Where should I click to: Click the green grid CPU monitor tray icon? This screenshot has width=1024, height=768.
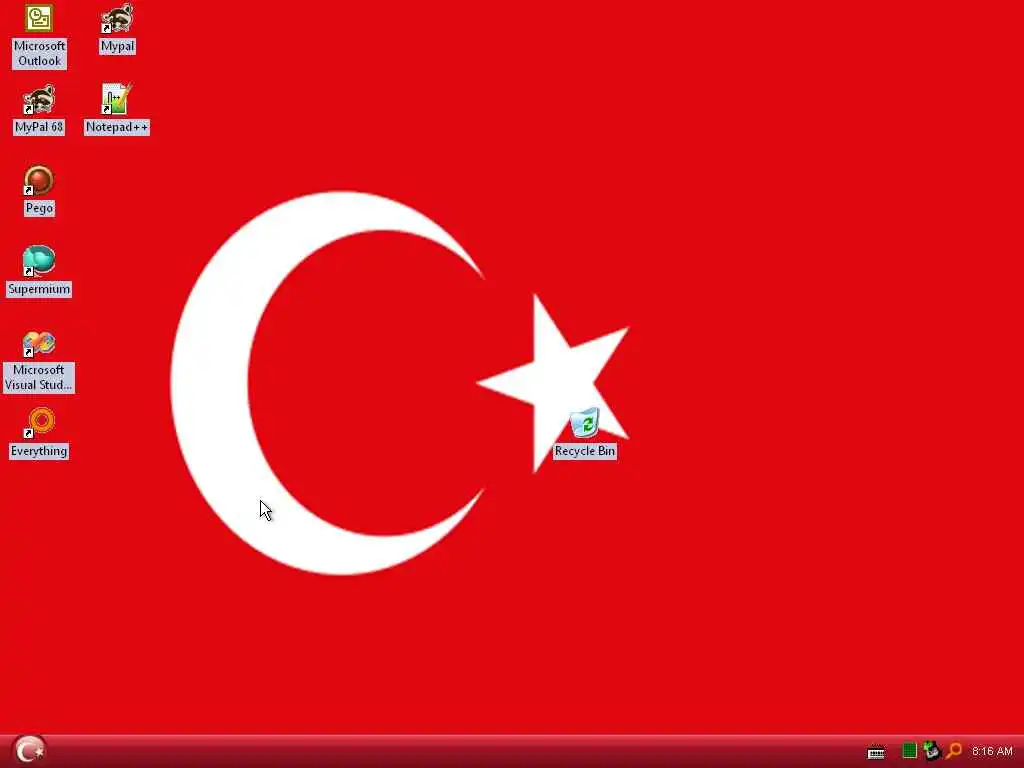[x=909, y=751]
